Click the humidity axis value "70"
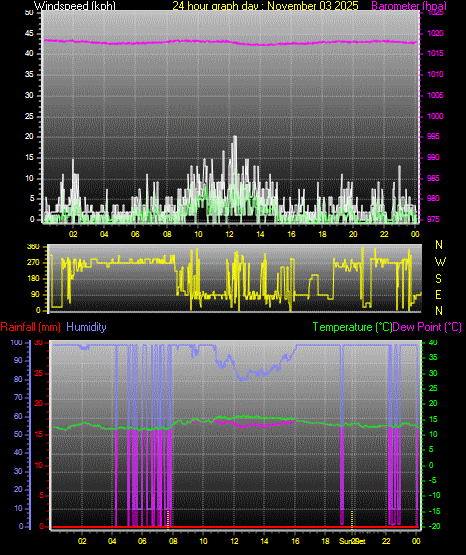This screenshot has width=466, height=555. click(18, 397)
